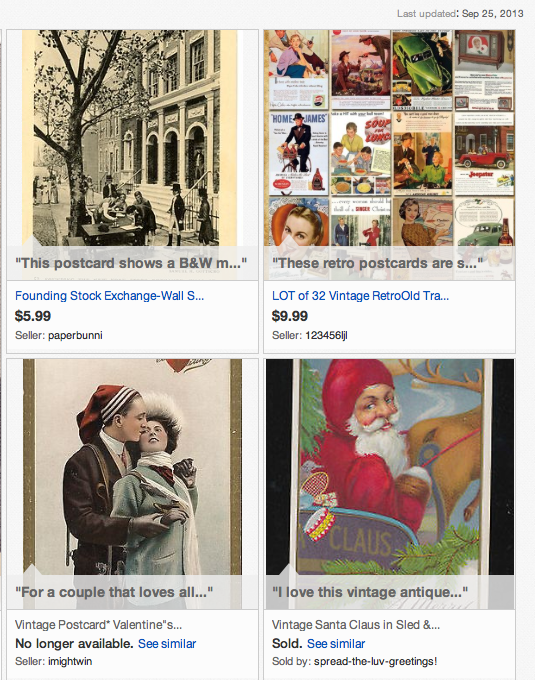The height and width of the screenshot is (680, 535).
Task: Open LOT of 32 Vintage RetroOld listing link
Action: pyautogui.click(x=360, y=296)
